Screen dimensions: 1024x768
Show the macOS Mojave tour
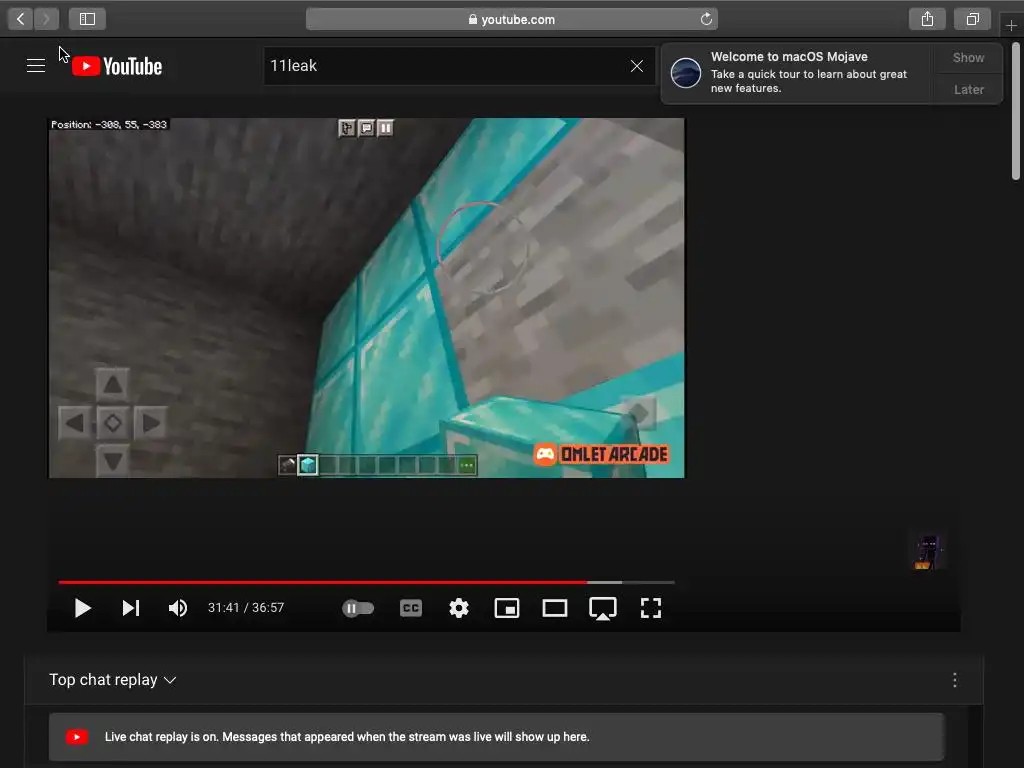point(968,57)
